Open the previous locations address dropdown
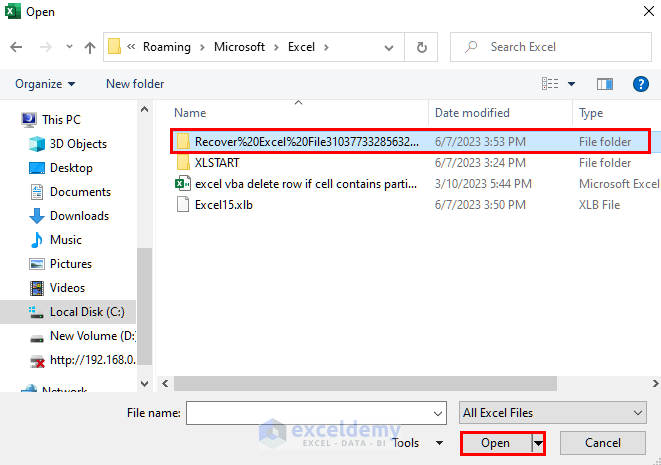 pyautogui.click(x=389, y=48)
